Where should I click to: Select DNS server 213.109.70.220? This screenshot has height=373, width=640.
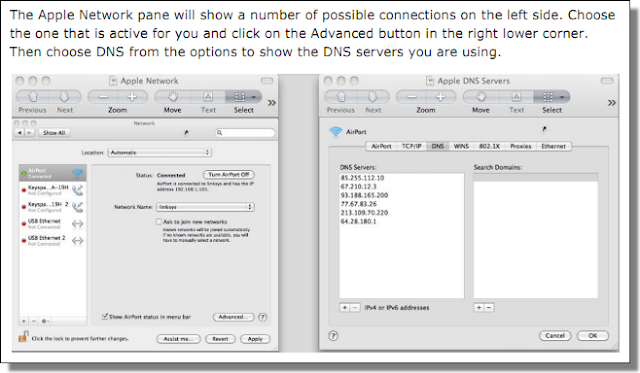point(364,213)
